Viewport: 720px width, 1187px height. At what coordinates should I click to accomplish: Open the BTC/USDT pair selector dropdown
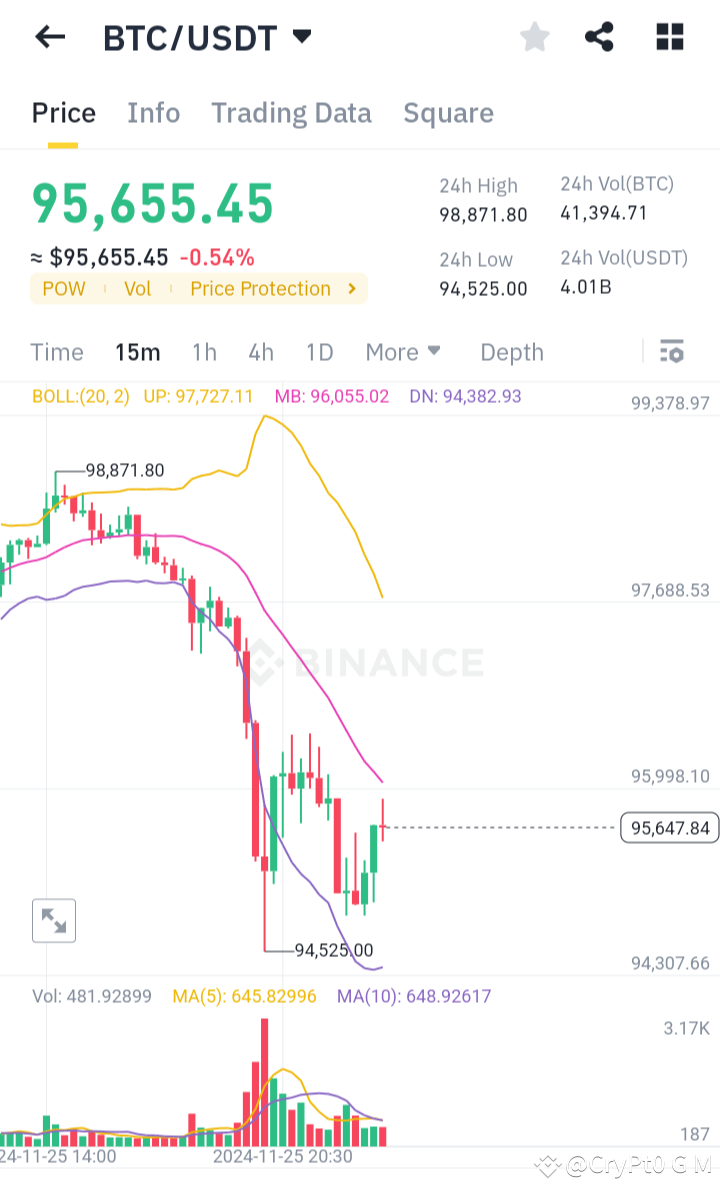coord(301,36)
